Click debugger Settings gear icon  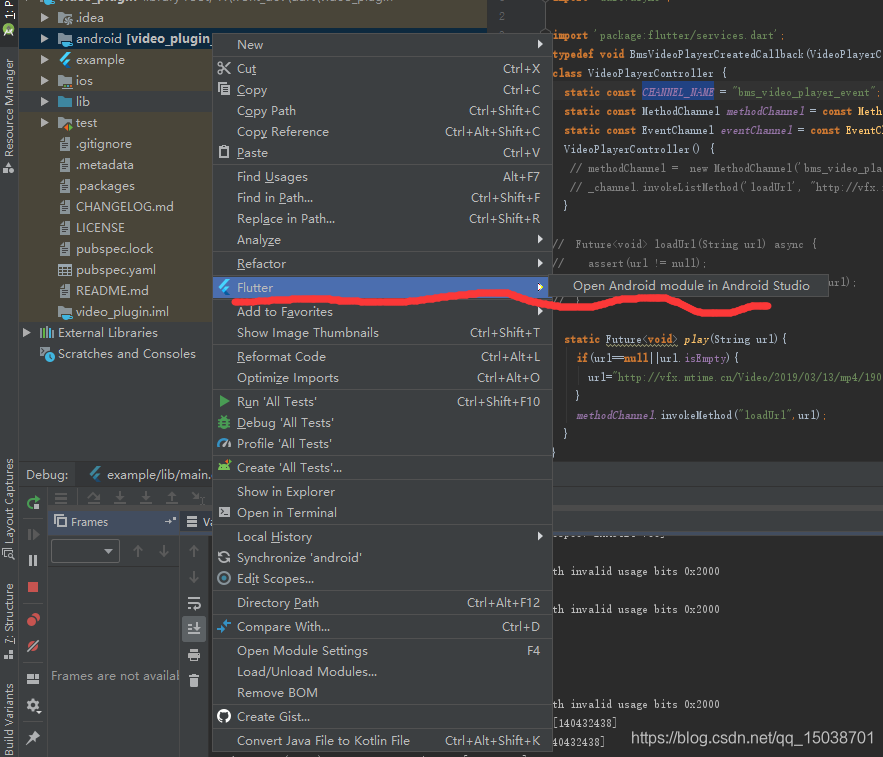(x=33, y=705)
